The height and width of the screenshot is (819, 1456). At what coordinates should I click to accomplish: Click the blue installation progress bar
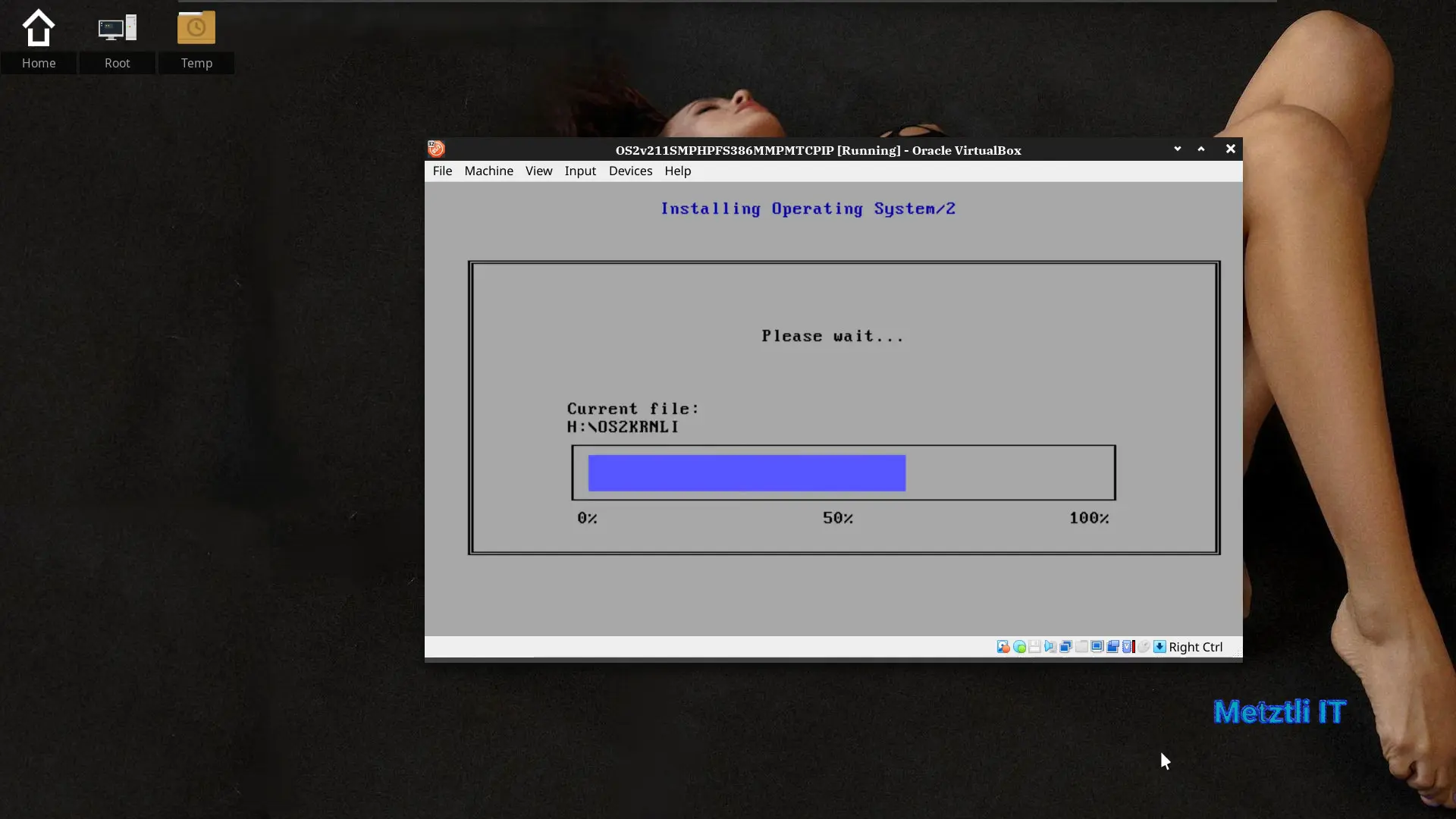pos(747,472)
